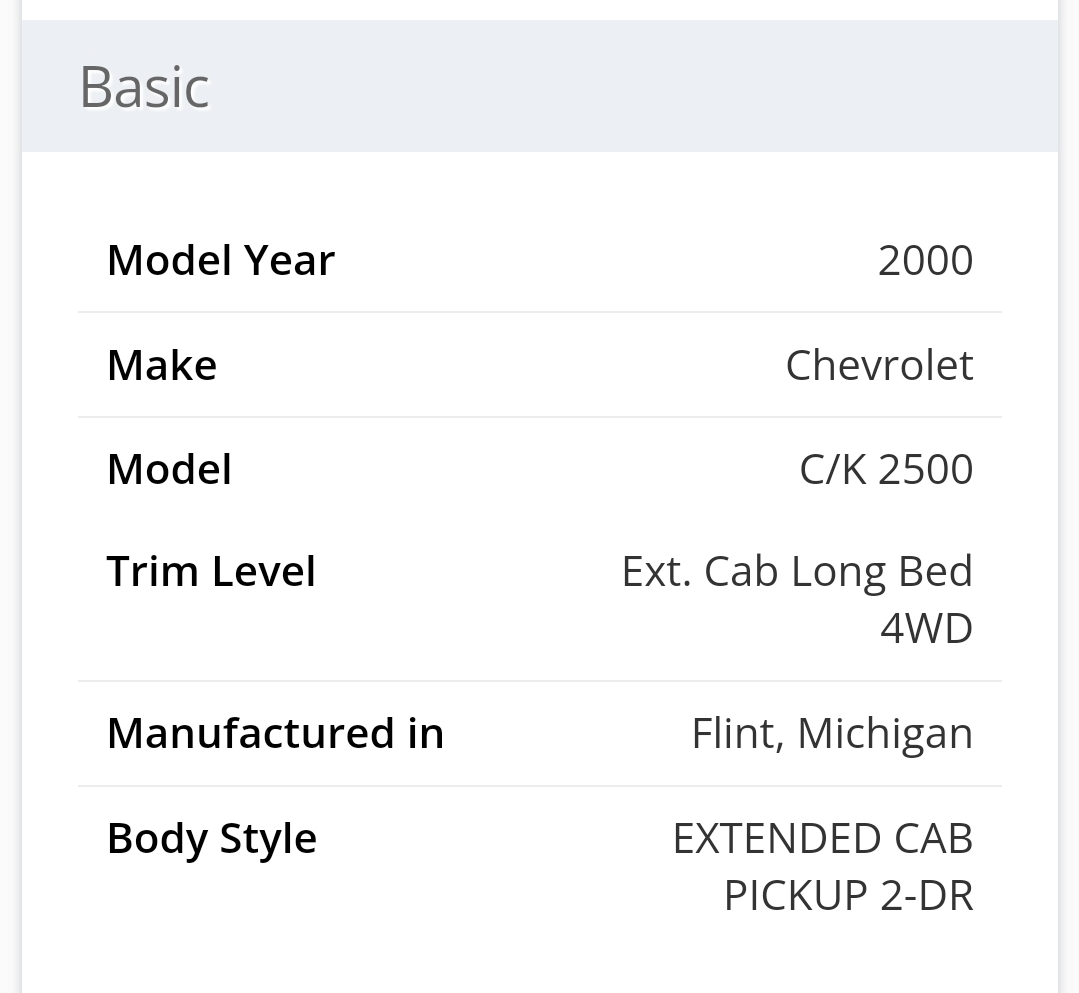The height and width of the screenshot is (993, 1079).
Task: Click the "Flint, Michigan" value
Action: (x=832, y=733)
